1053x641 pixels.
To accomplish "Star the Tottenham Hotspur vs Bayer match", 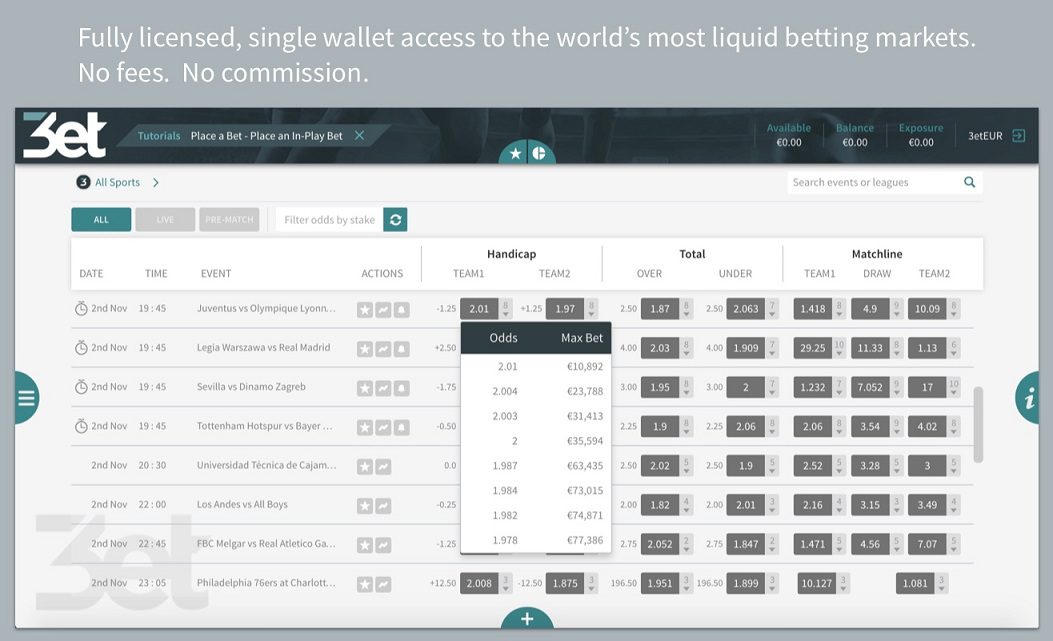I will pos(365,427).
